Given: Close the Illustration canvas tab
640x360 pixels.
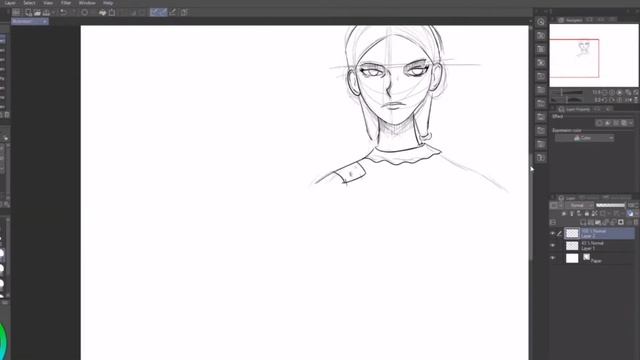Looking at the screenshot, I should [44, 21].
